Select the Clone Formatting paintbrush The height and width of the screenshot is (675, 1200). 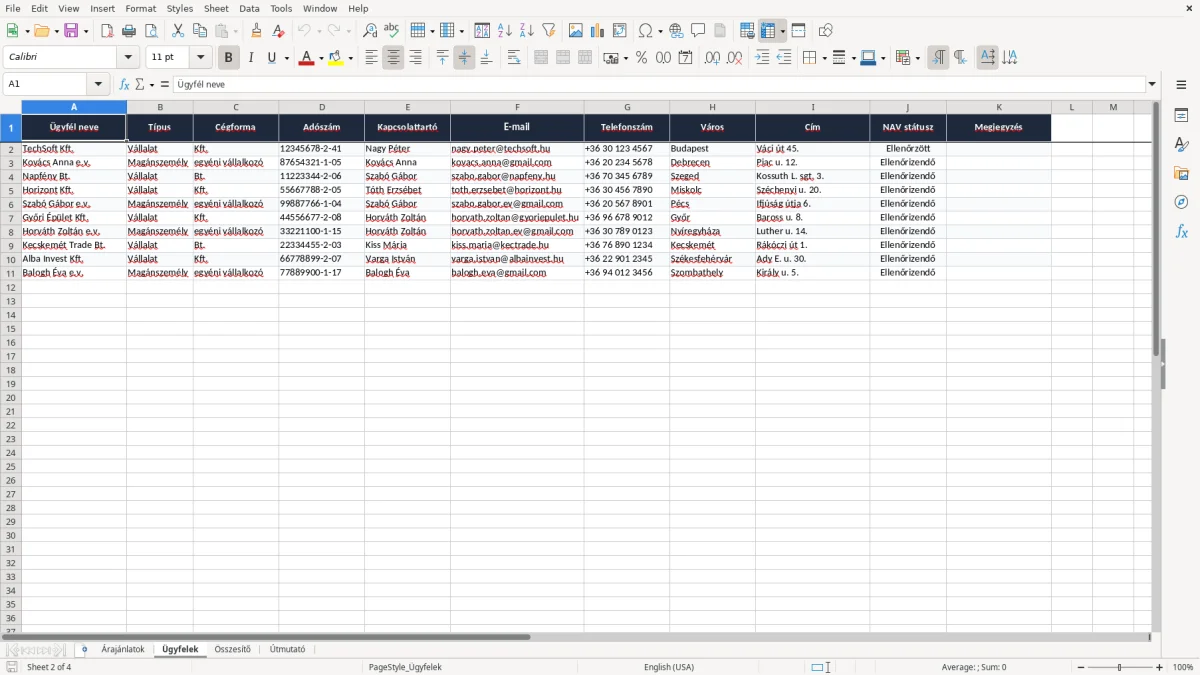coord(256,31)
